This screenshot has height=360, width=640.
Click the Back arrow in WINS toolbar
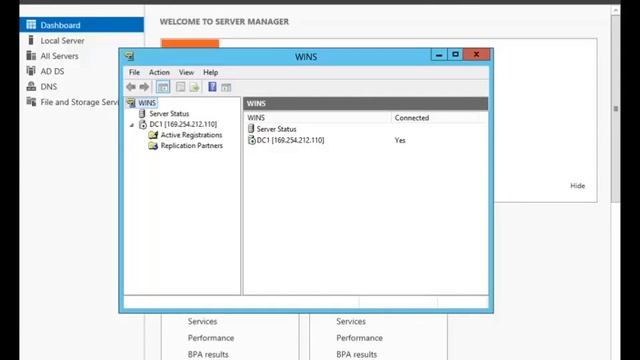[131, 87]
